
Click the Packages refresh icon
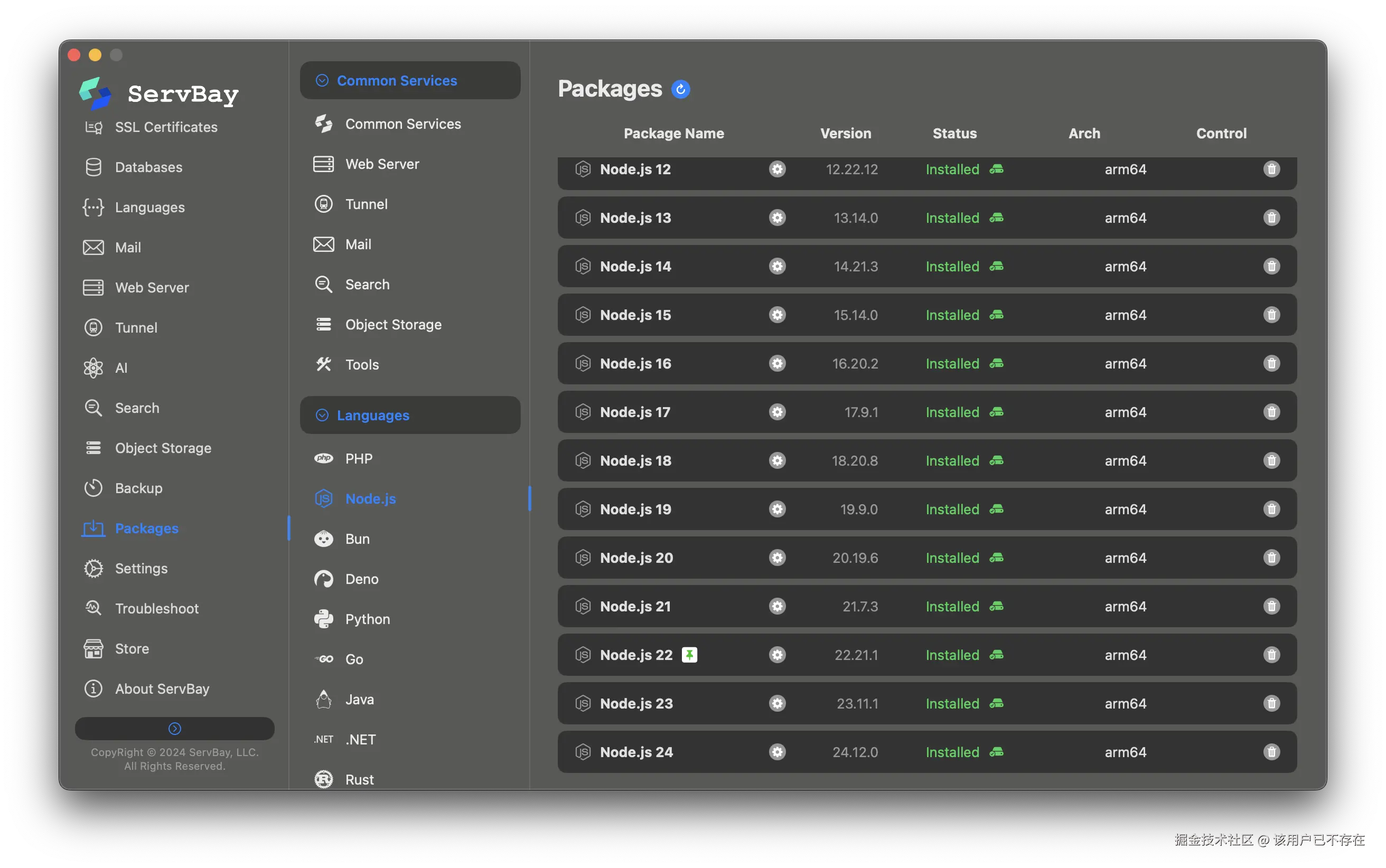tap(680, 89)
